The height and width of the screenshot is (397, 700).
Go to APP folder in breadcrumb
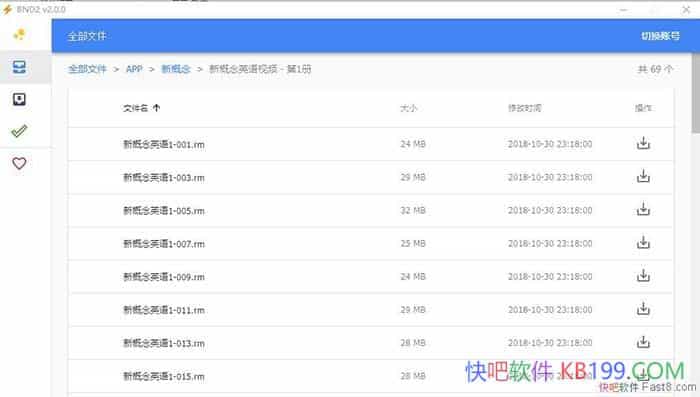click(x=134, y=69)
